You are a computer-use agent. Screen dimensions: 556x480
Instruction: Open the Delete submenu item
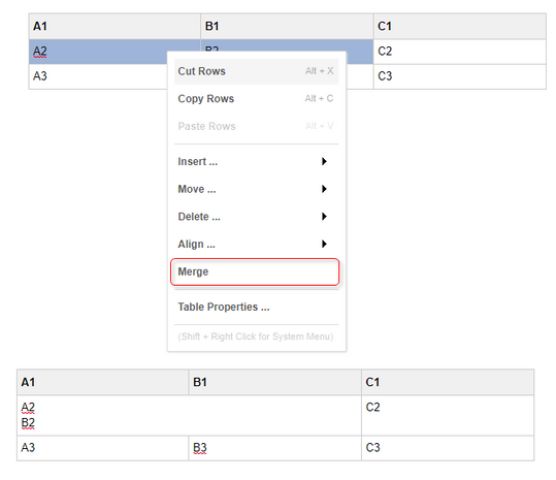point(256,217)
